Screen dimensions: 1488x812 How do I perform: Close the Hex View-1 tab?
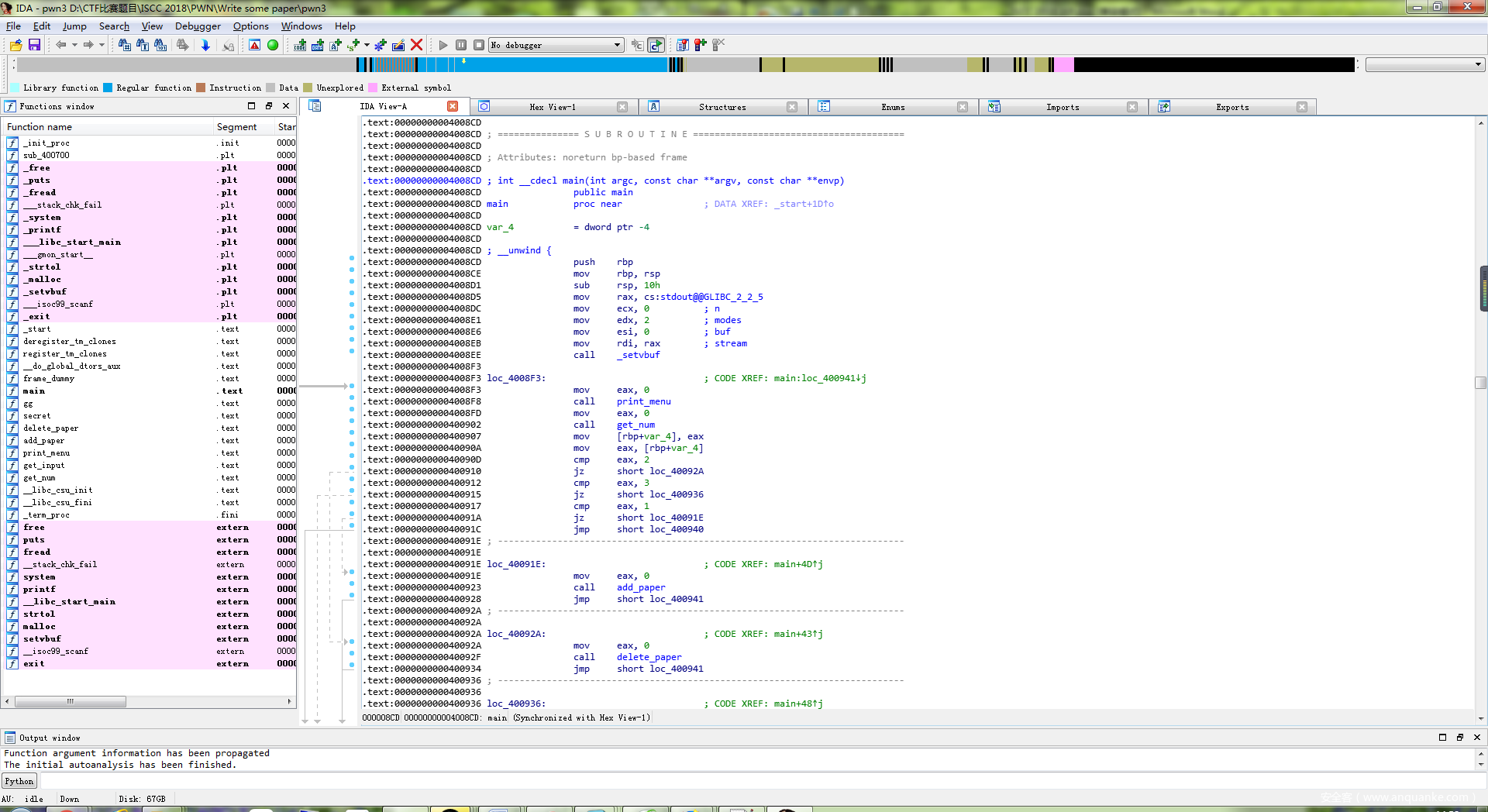point(622,107)
